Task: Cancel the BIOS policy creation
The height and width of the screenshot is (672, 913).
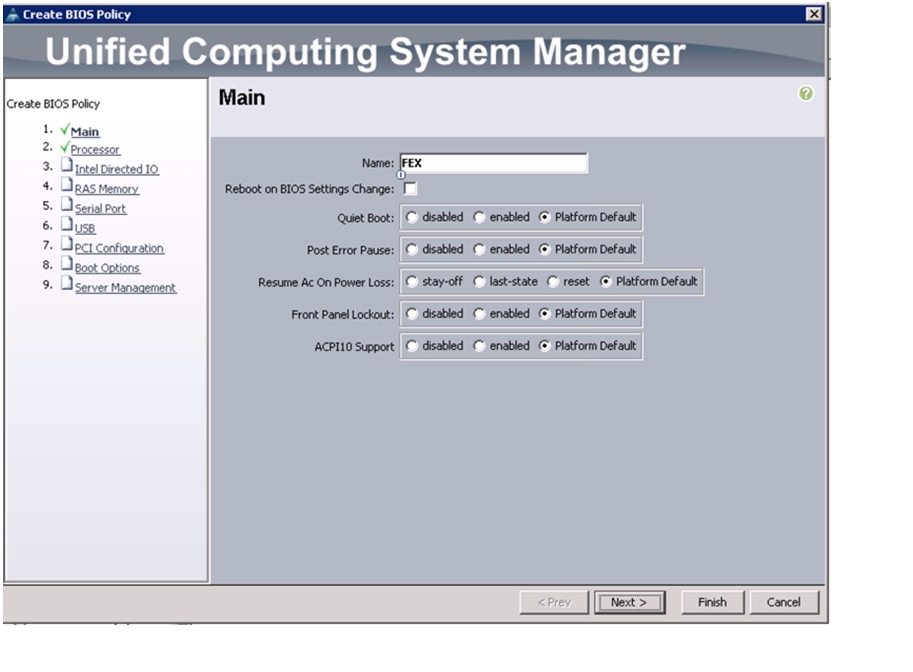Action: 784,602
